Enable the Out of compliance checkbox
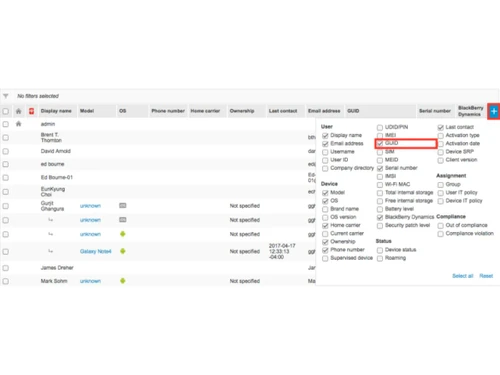The width and height of the screenshot is (500, 375). tap(441, 226)
